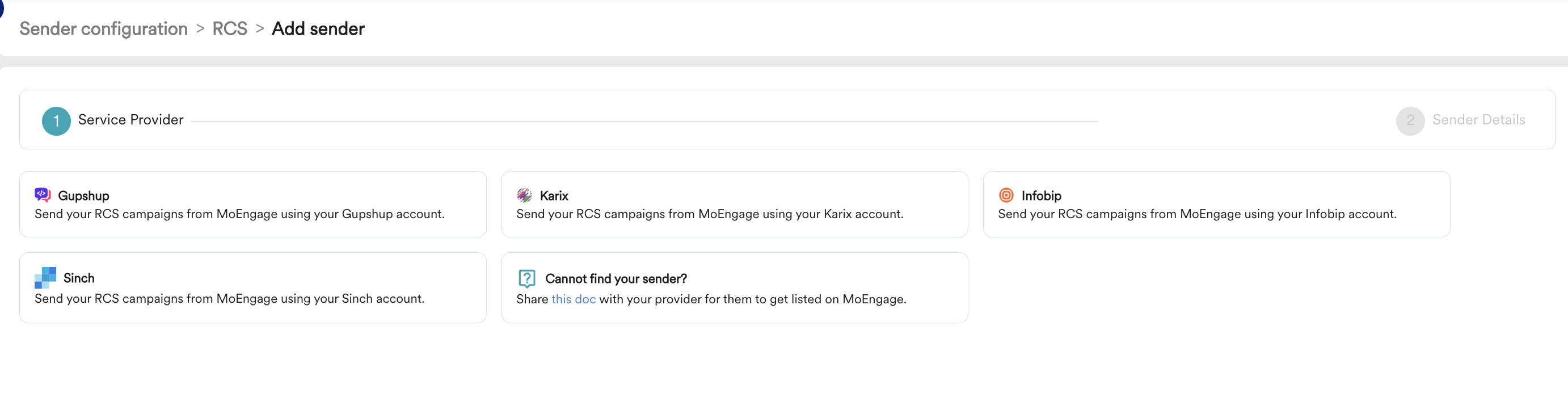1568x401 pixels.
Task: Click the progress line between steps
Action: point(644,122)
